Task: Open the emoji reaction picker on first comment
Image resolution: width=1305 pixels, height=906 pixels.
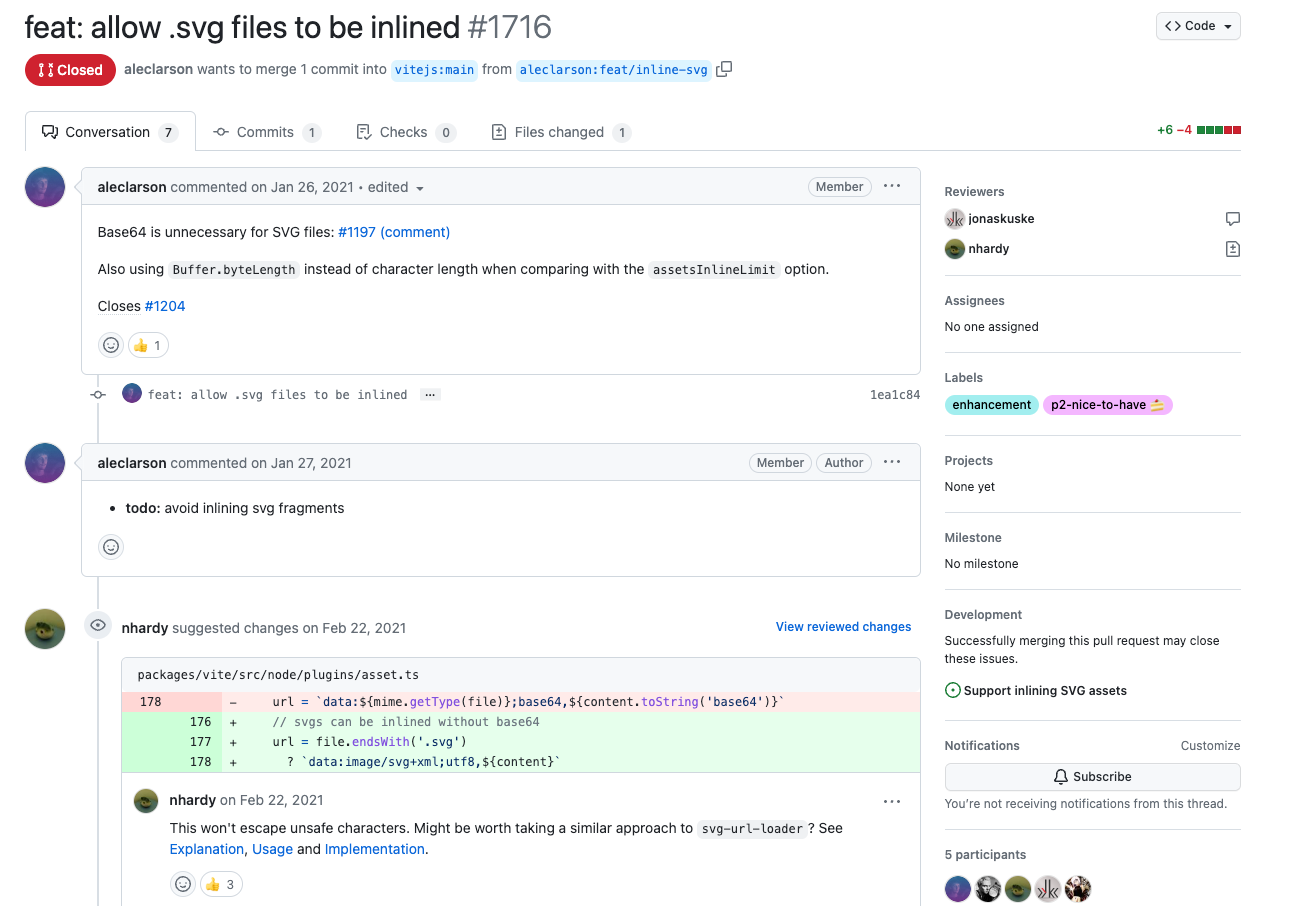Action: 110,344
